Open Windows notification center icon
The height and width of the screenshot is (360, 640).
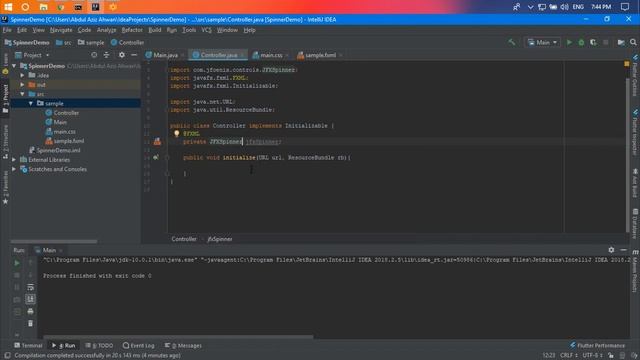(625, 7)
